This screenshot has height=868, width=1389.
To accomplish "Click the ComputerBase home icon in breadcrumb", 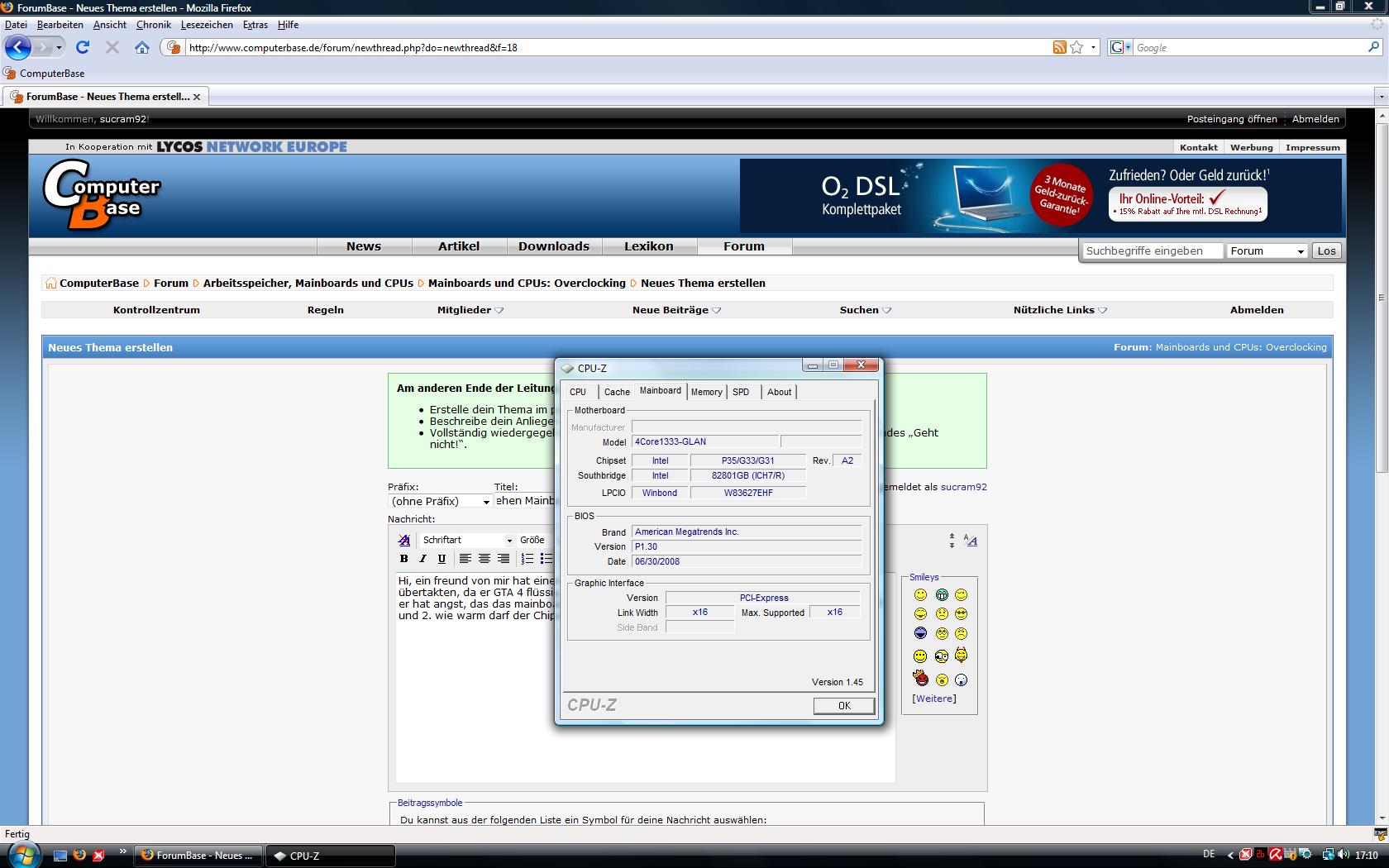I will click(x=50, y=283).
